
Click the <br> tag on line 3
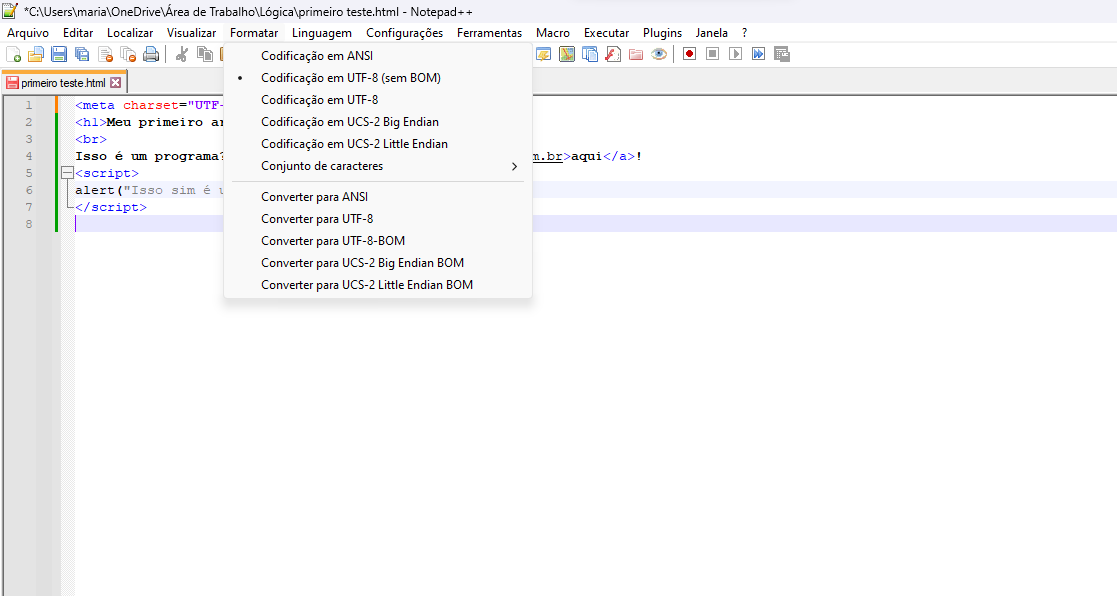tap(91, 139)
